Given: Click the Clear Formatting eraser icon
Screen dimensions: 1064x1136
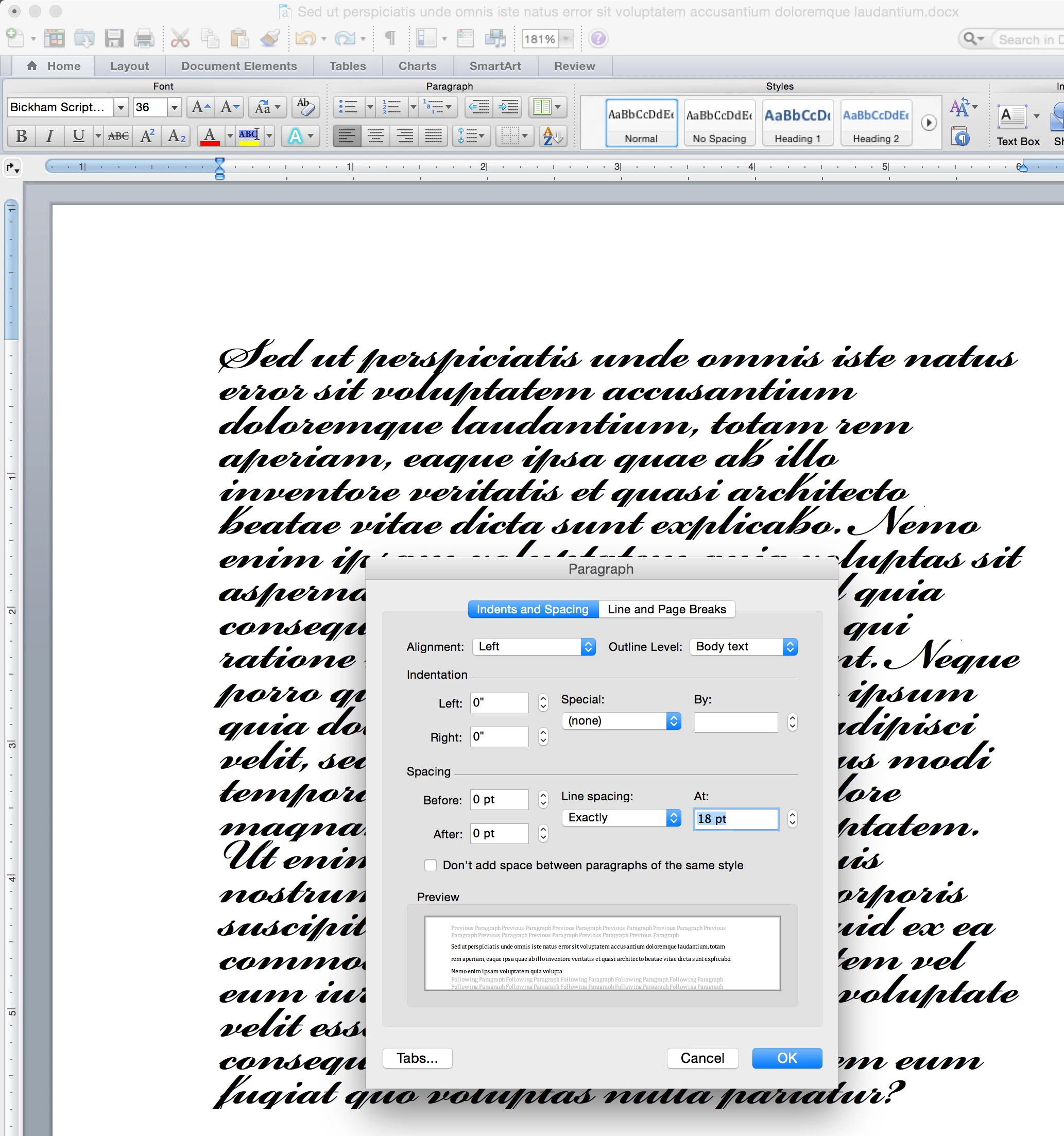Looking at the screenshot, I should pyautogui.click(x=306, y=107).
